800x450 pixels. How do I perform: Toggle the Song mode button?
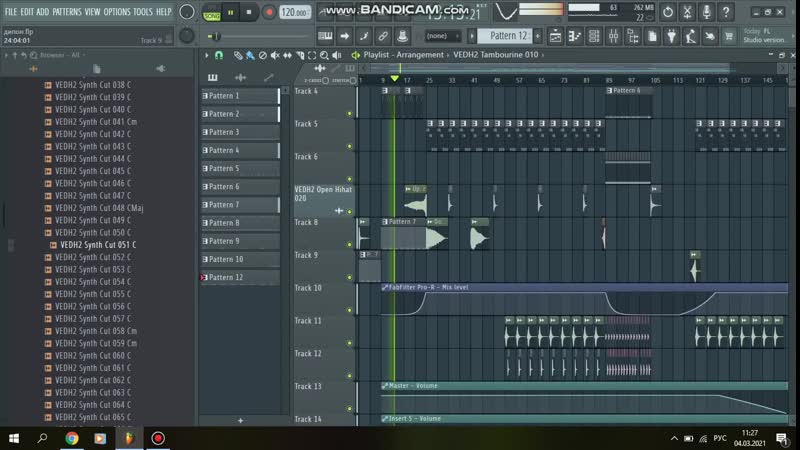[x=212, y=13]
